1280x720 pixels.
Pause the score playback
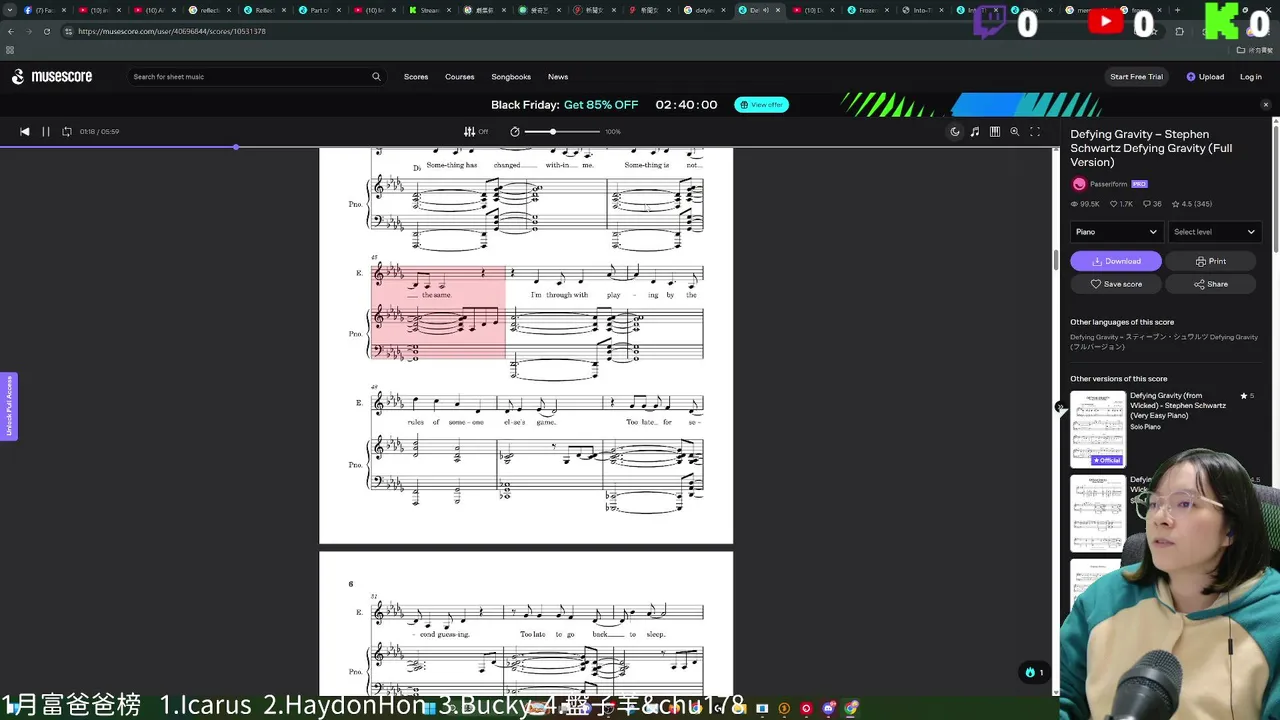click(46, 132)
